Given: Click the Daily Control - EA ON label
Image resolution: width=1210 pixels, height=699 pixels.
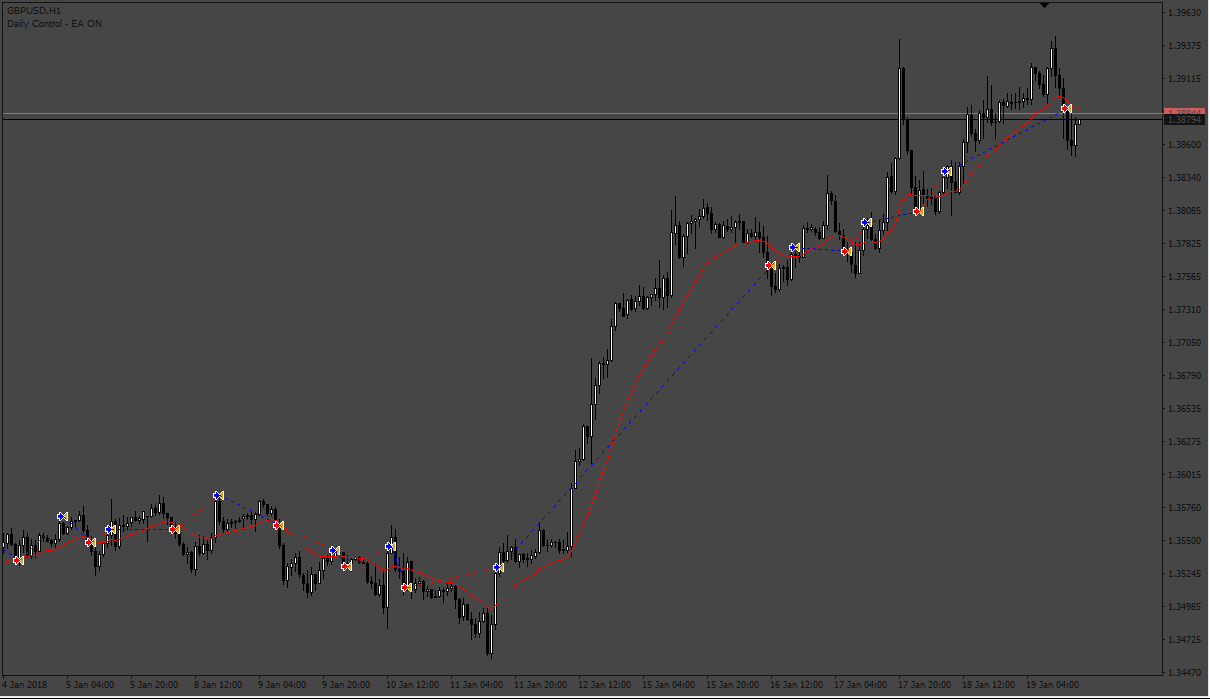Looking at the screenshot, I should click(x=54, y=23).
